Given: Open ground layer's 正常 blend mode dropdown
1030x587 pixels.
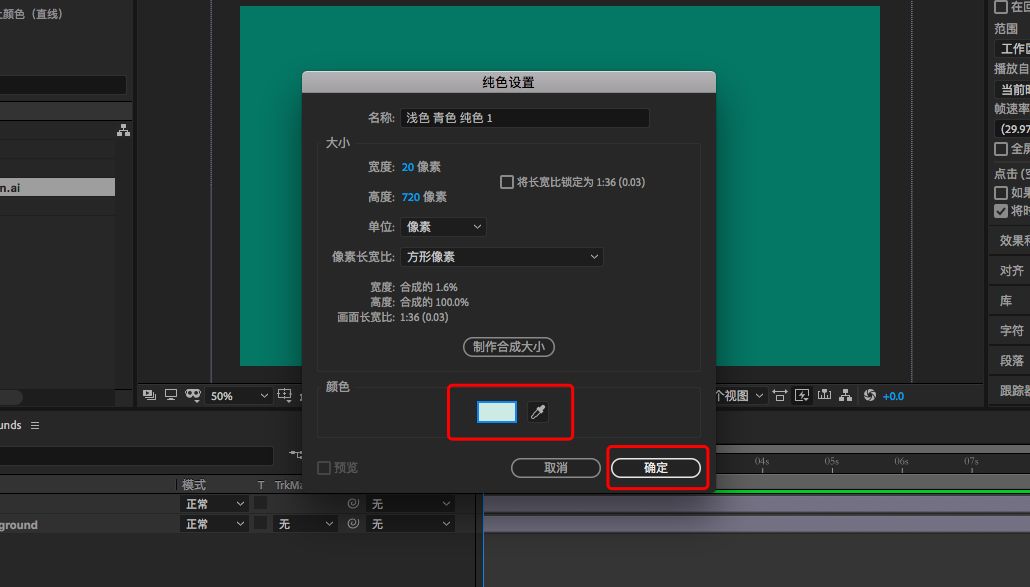Looking at the screenshot, I should 214,524.
